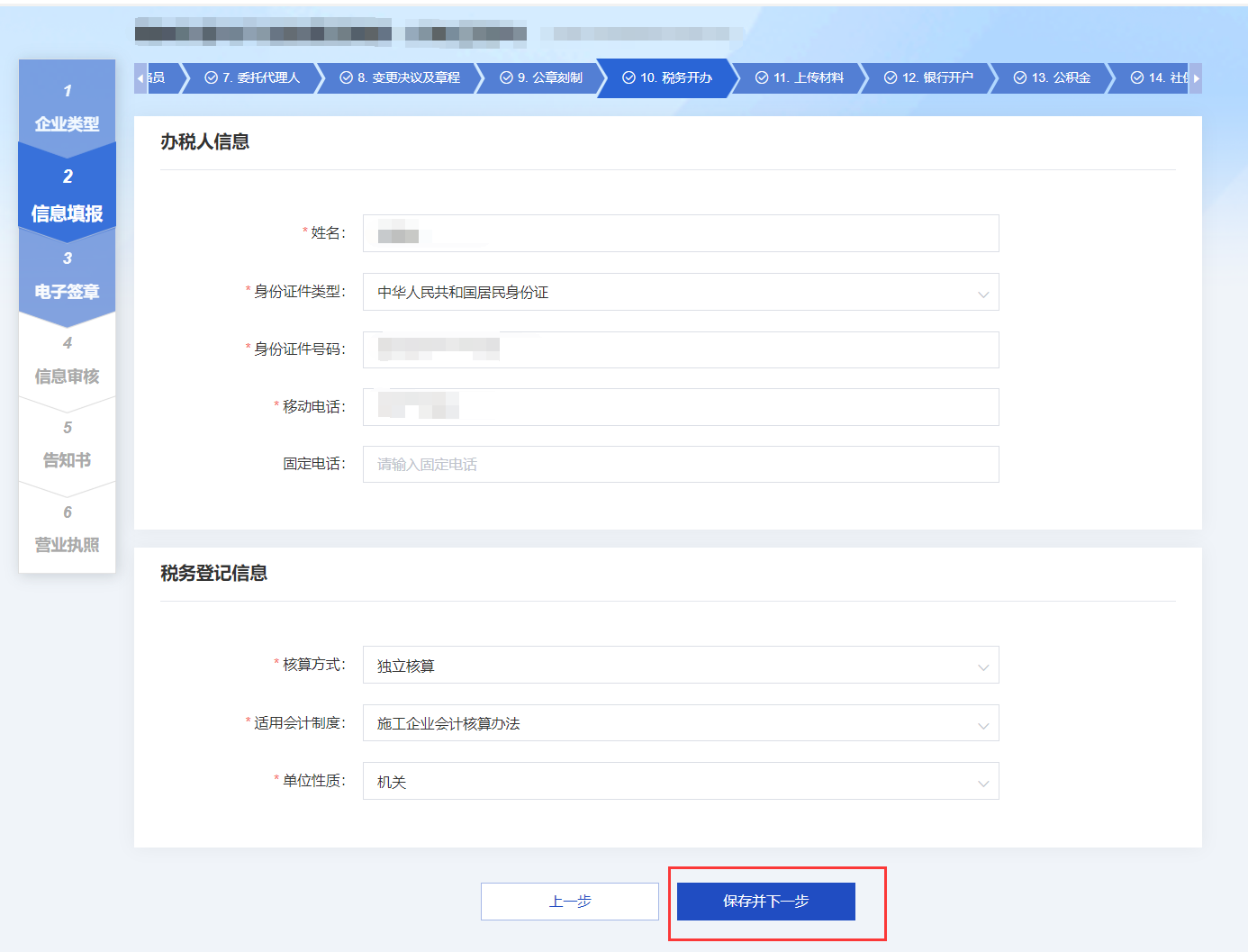Go to the 9. 公章刻制 step
The height and width of the screenshot is (952, 1248).
pyautogui.click(x=541, y=78)
